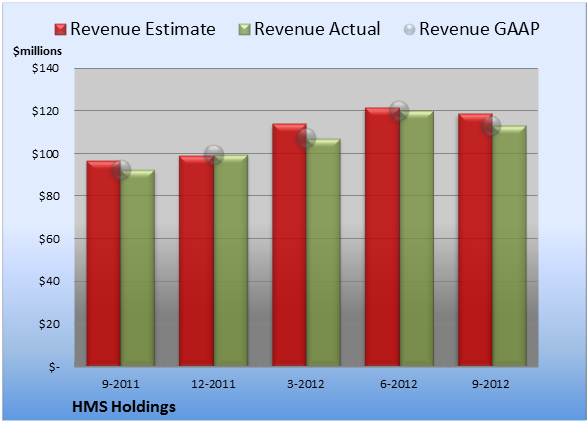Select the green actual bar for 3-2012
This screenshot has width=588, height=422.
324,252
